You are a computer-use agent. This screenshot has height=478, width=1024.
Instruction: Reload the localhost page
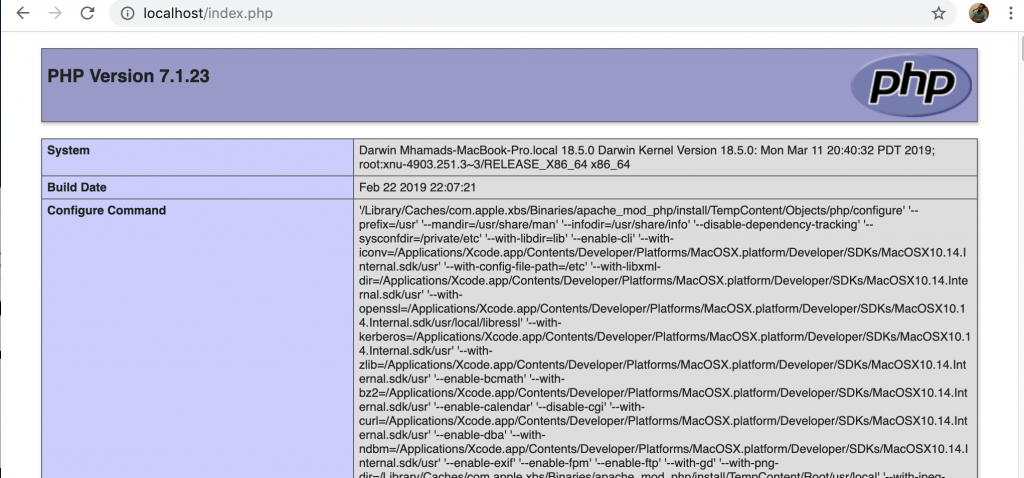click(88, 14)
